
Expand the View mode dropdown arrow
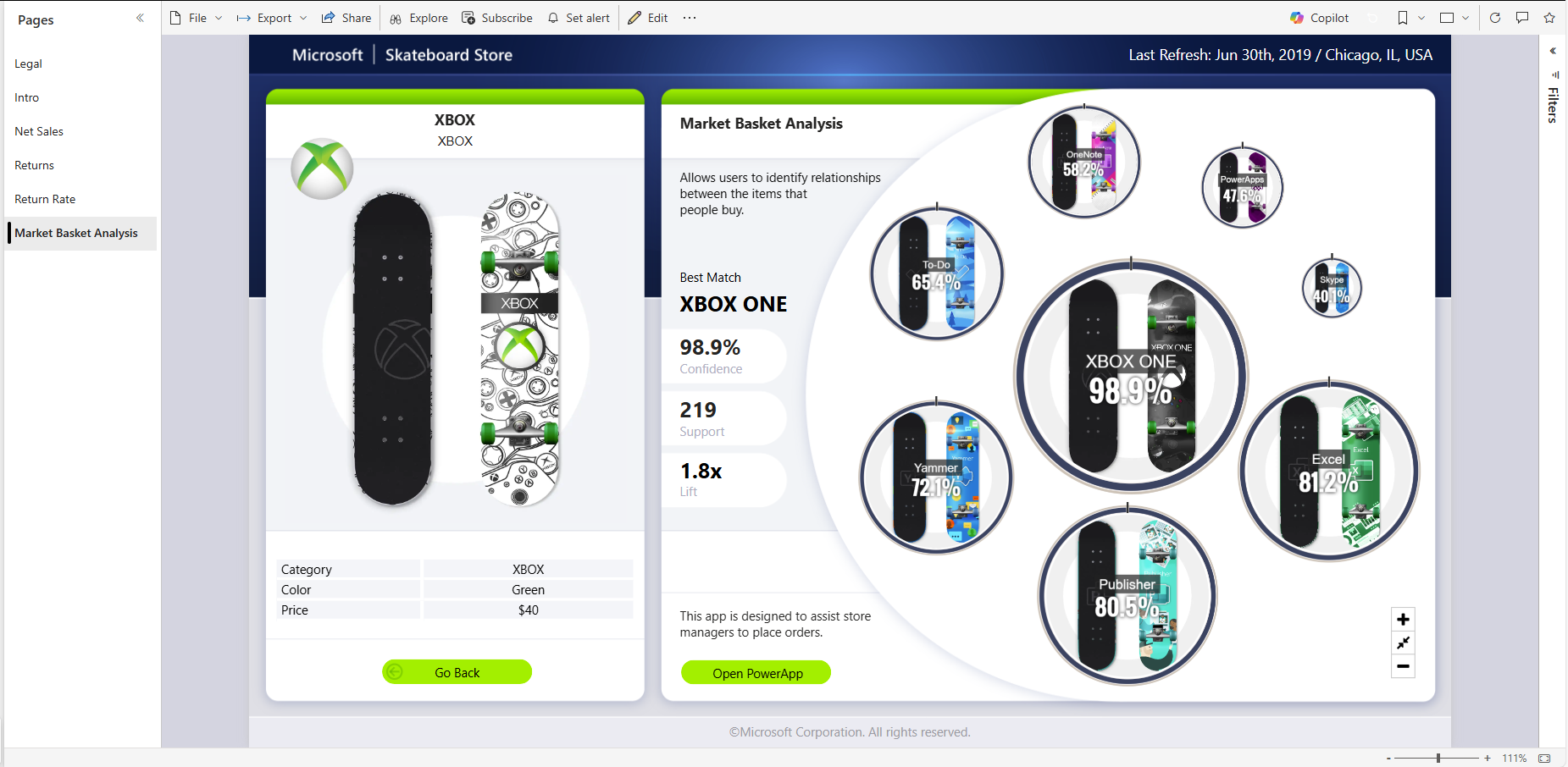click(1465, 18)
